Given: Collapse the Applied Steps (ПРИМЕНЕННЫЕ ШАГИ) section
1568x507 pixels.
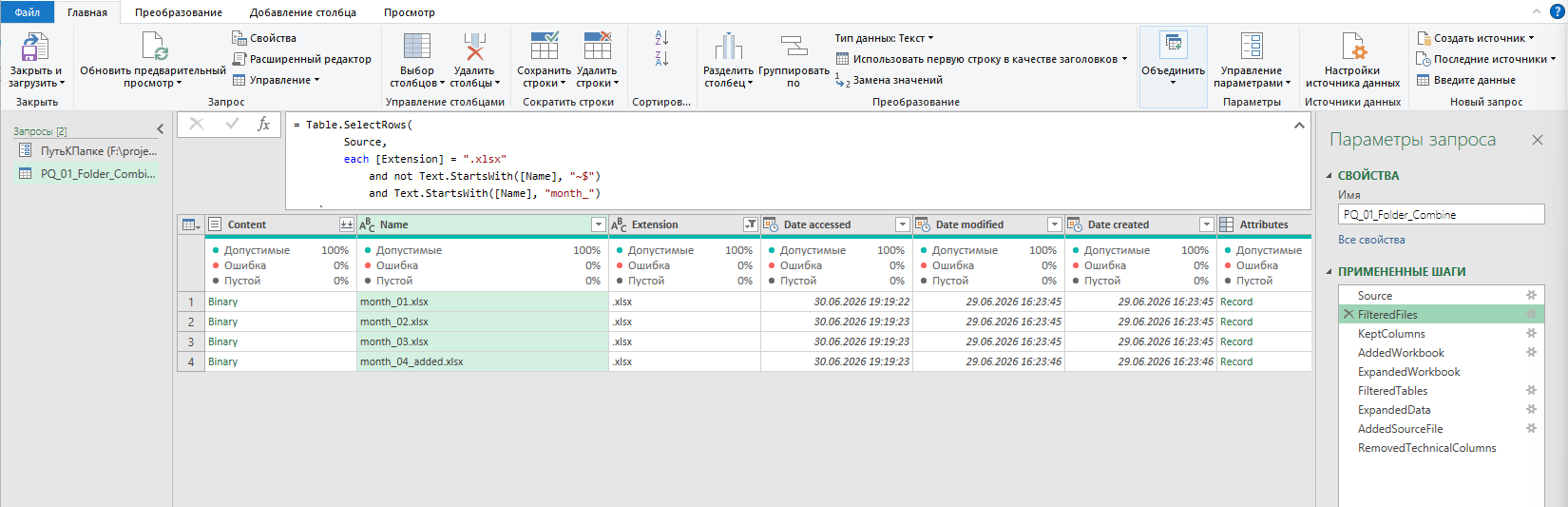Looking at the screenshot, I should tap(1329, 272).
